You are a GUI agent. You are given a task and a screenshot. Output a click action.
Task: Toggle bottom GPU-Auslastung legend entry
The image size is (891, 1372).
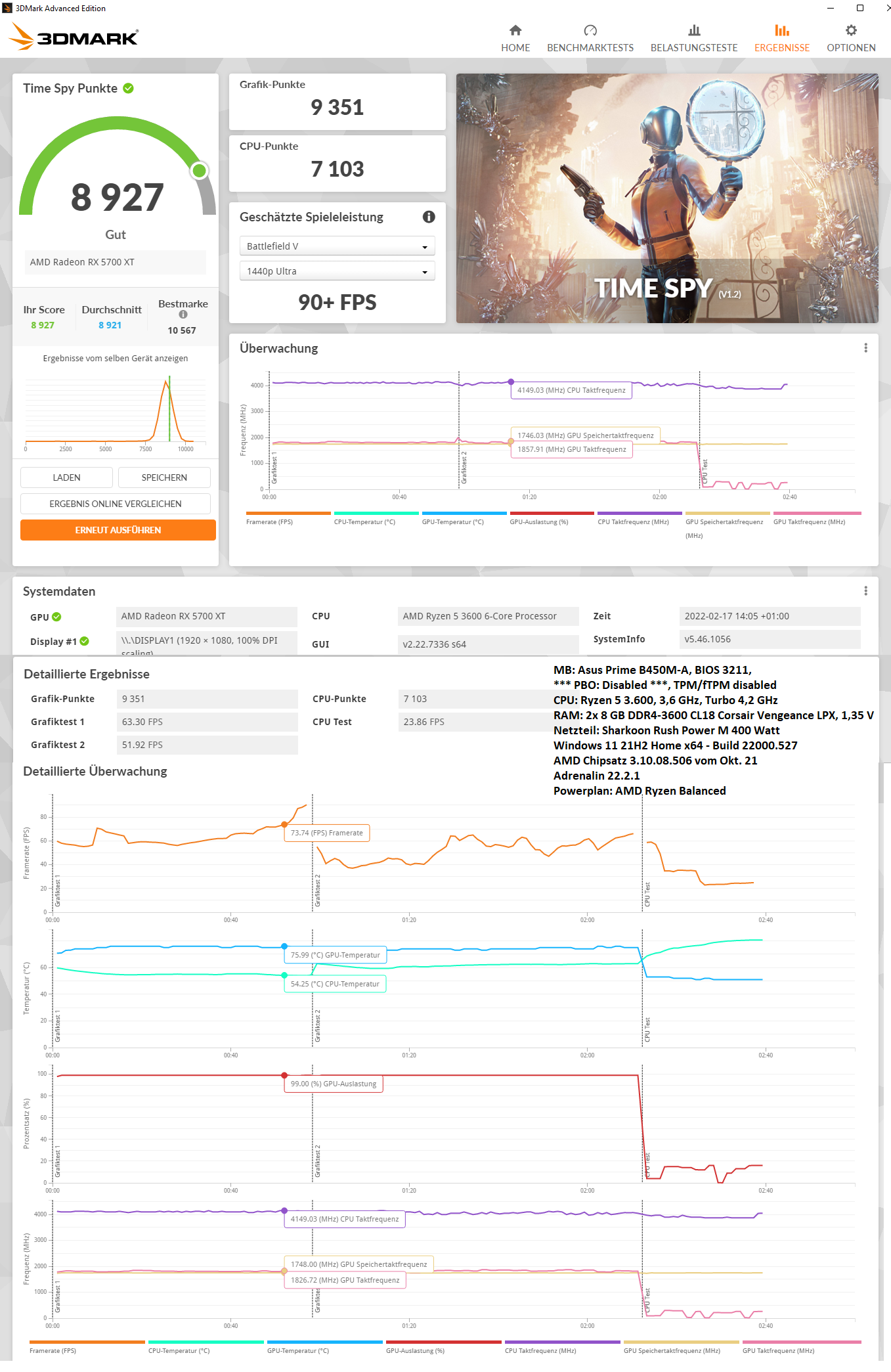(443, 1347)
